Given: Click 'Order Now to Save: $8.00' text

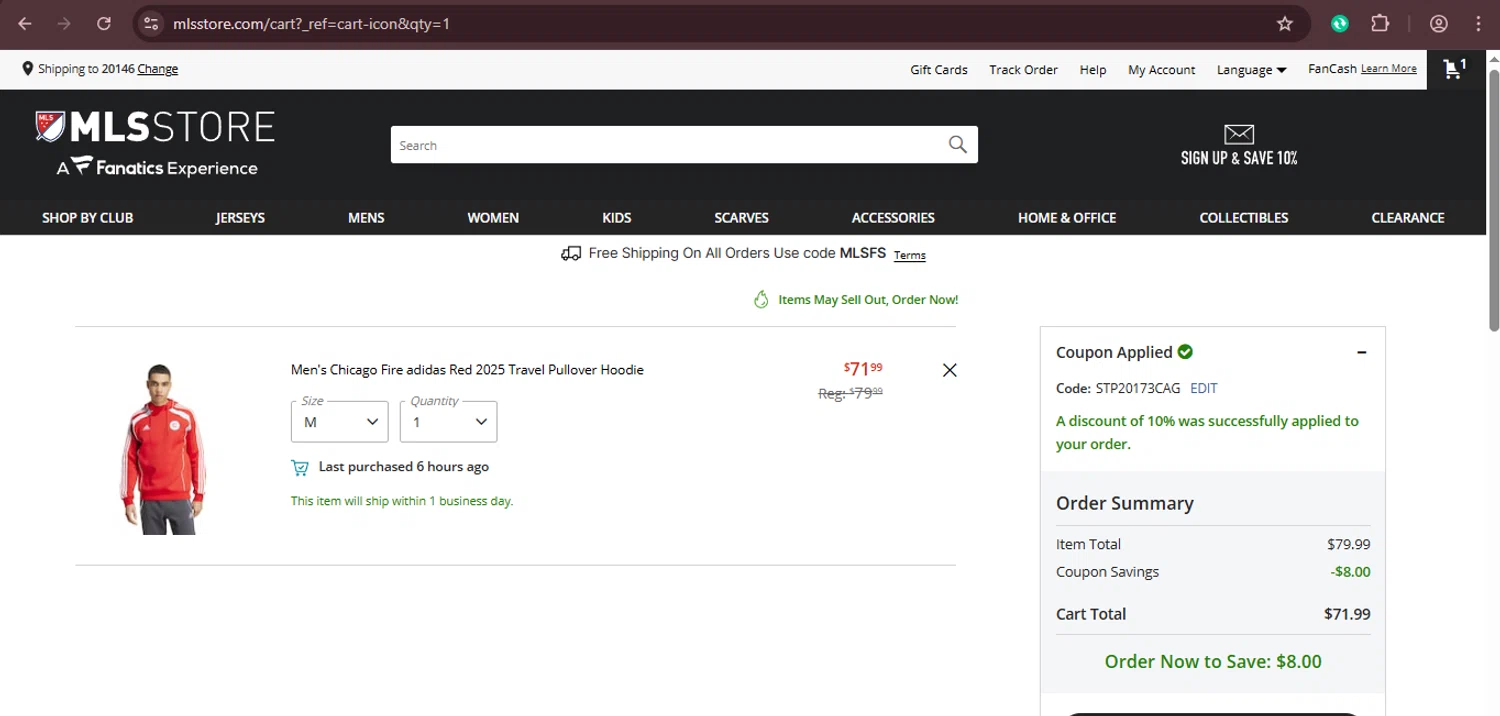Looking at the screenshot, I should (1213, 662).
